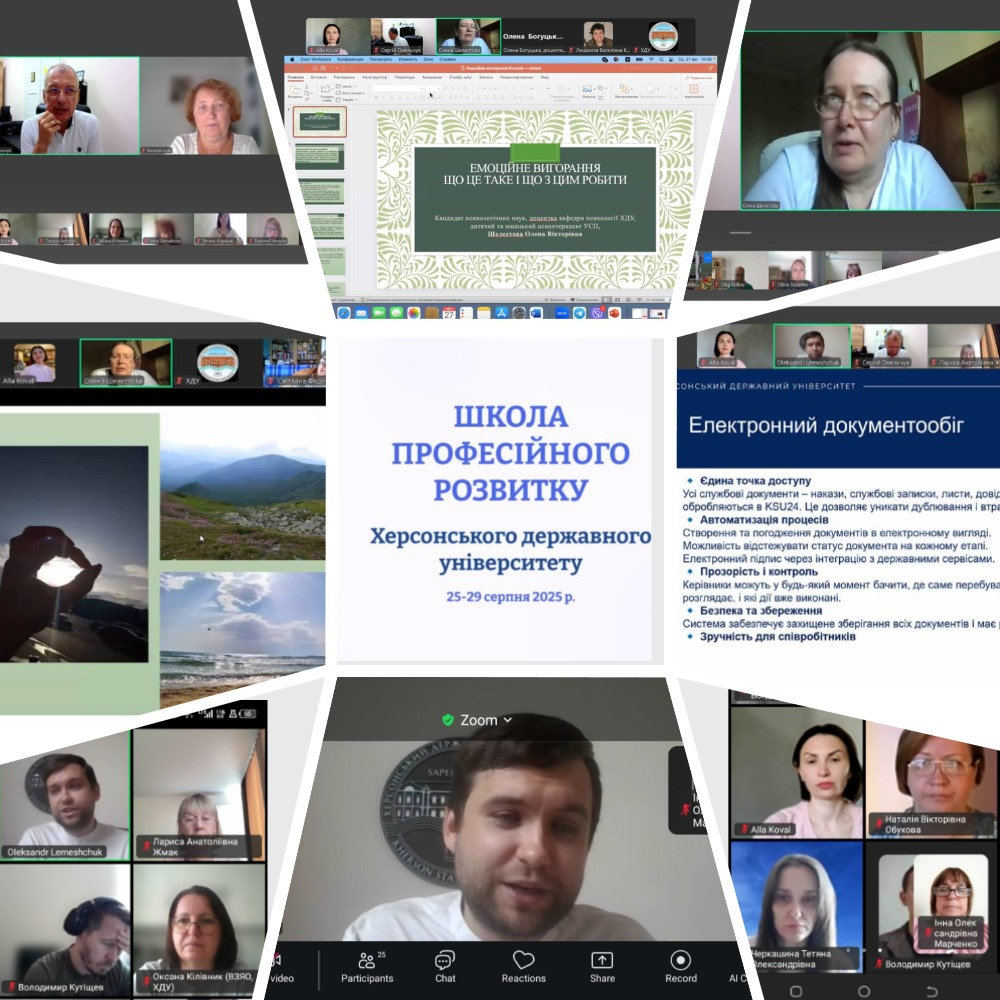
Task: Start screen Share from Zoom toolbar
Action: click(x=602, y=967)
